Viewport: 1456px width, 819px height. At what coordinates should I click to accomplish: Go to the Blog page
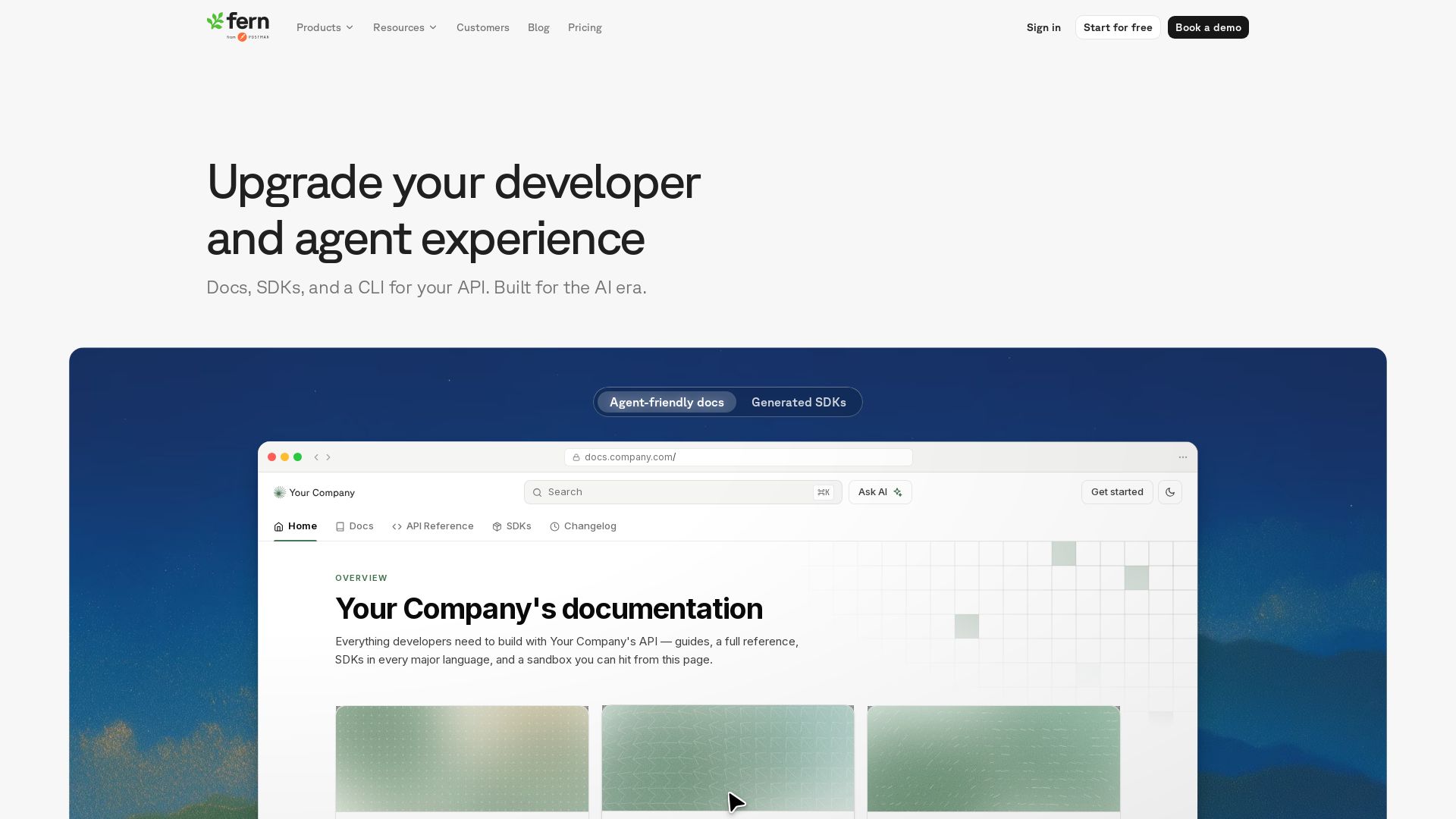[538, 28]
